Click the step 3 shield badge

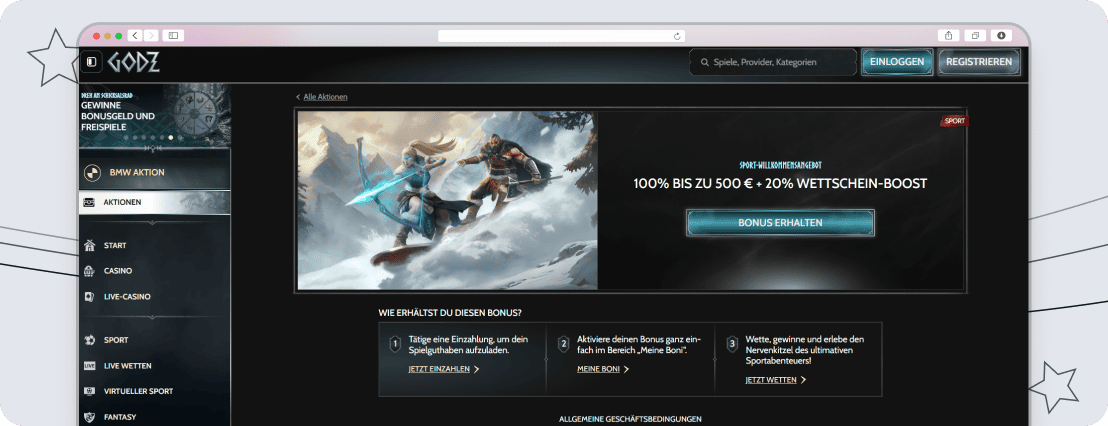tap(732, 345)
